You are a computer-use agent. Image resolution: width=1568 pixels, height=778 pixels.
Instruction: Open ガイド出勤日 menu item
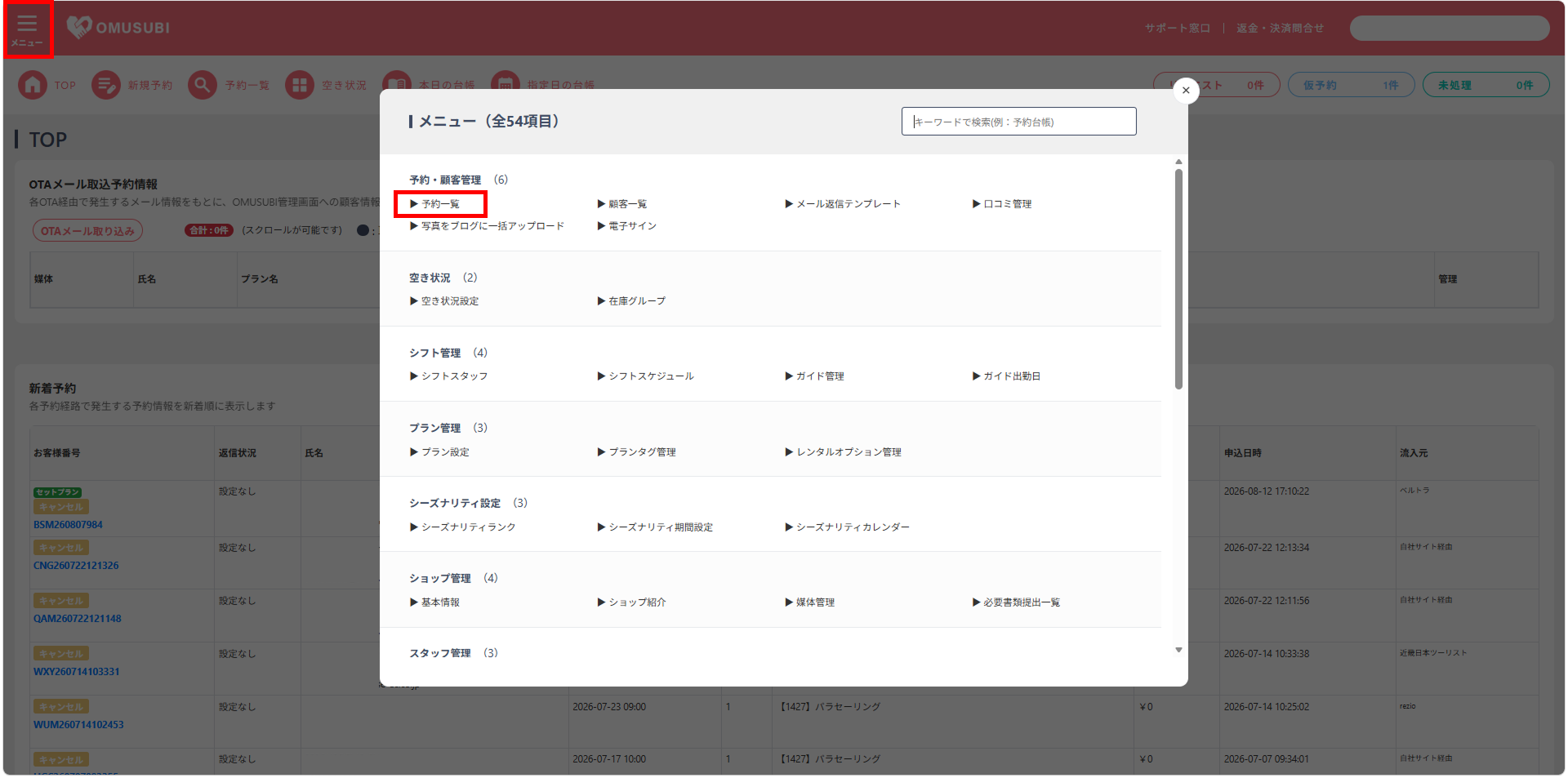1007,376
